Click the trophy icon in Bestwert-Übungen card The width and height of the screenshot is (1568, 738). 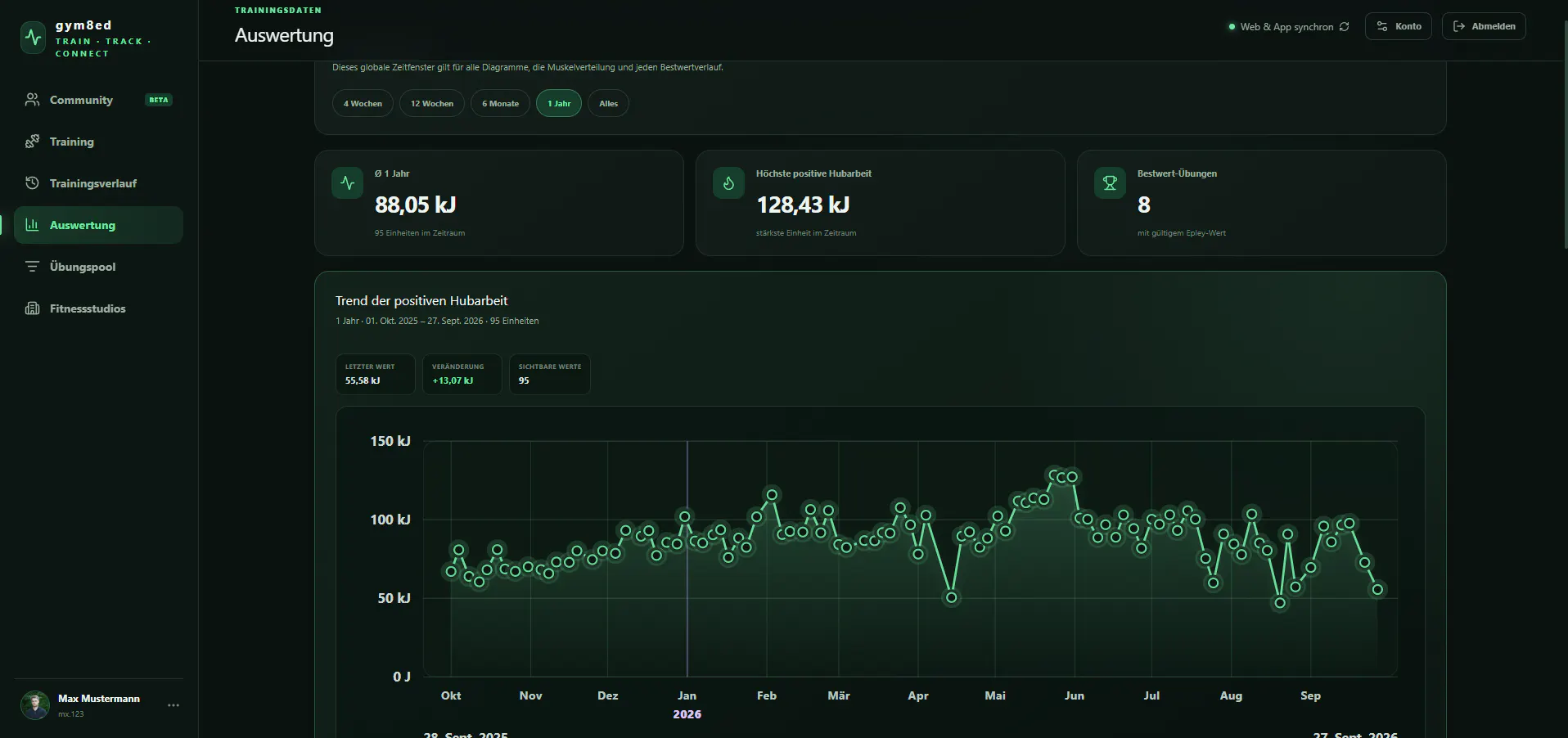coord(1110,183)
